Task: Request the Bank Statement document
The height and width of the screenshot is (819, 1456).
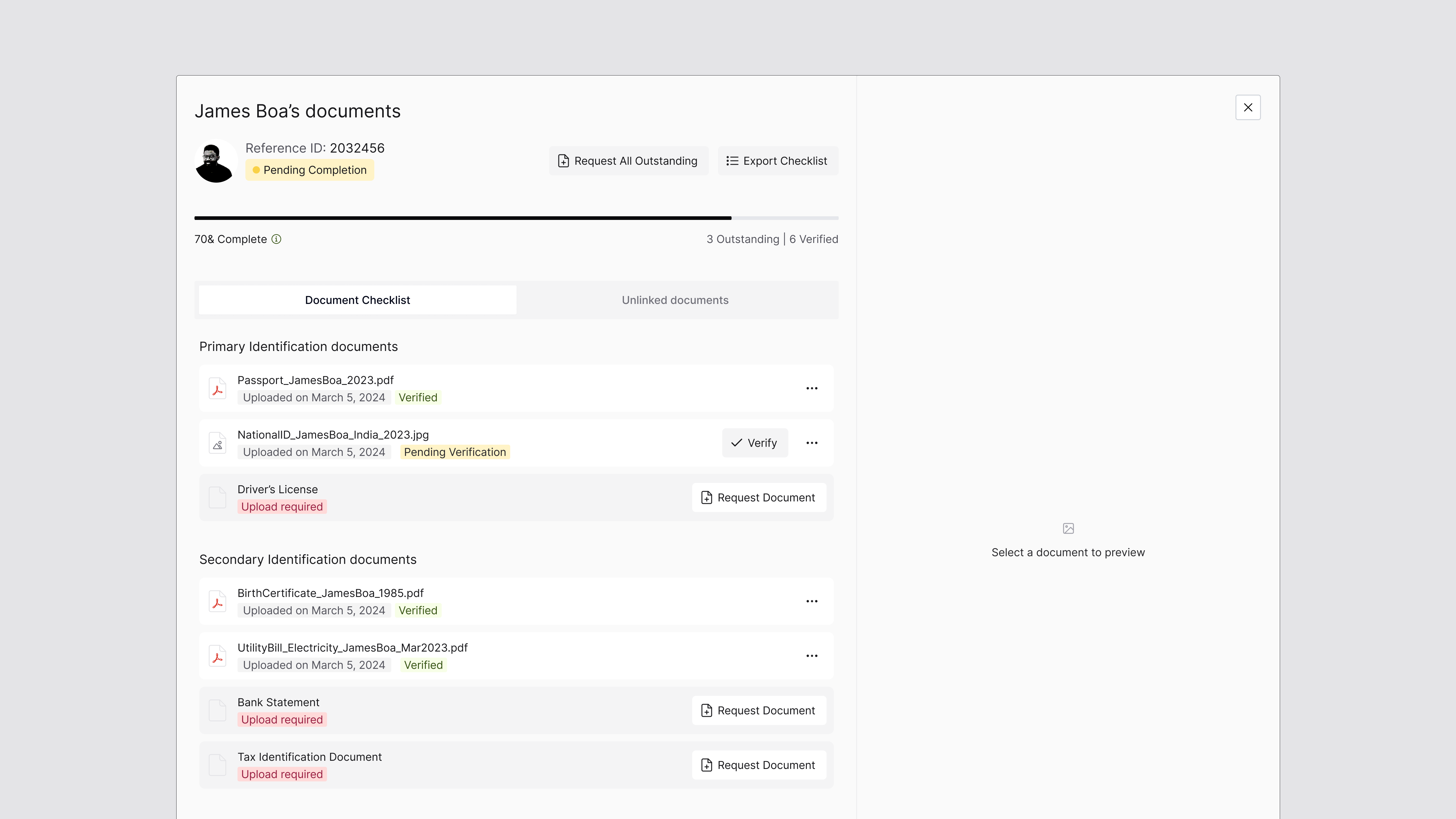Action: pyautogui.click(x=759, y=710)
